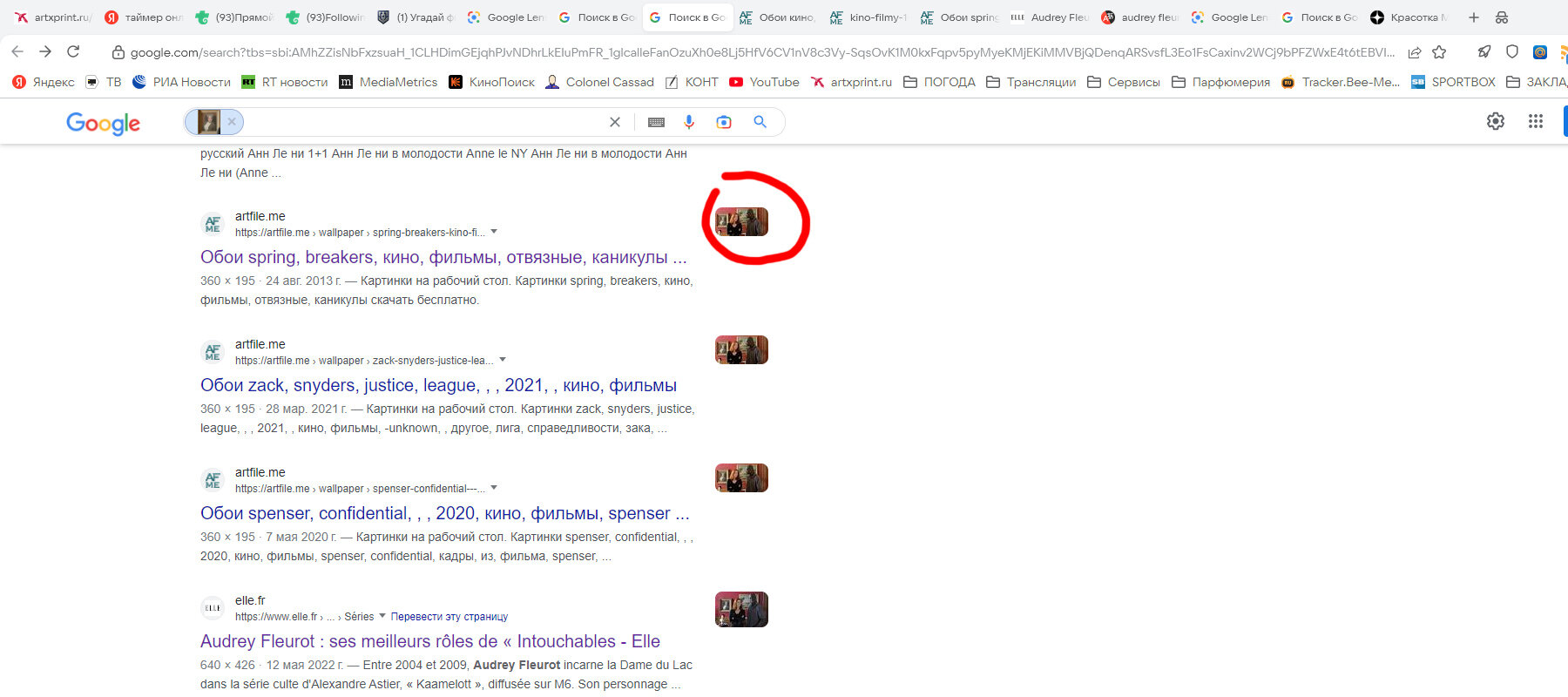Open Google settings gear
This screenshot has height=697, width=1568.
tap(1496, 121)
